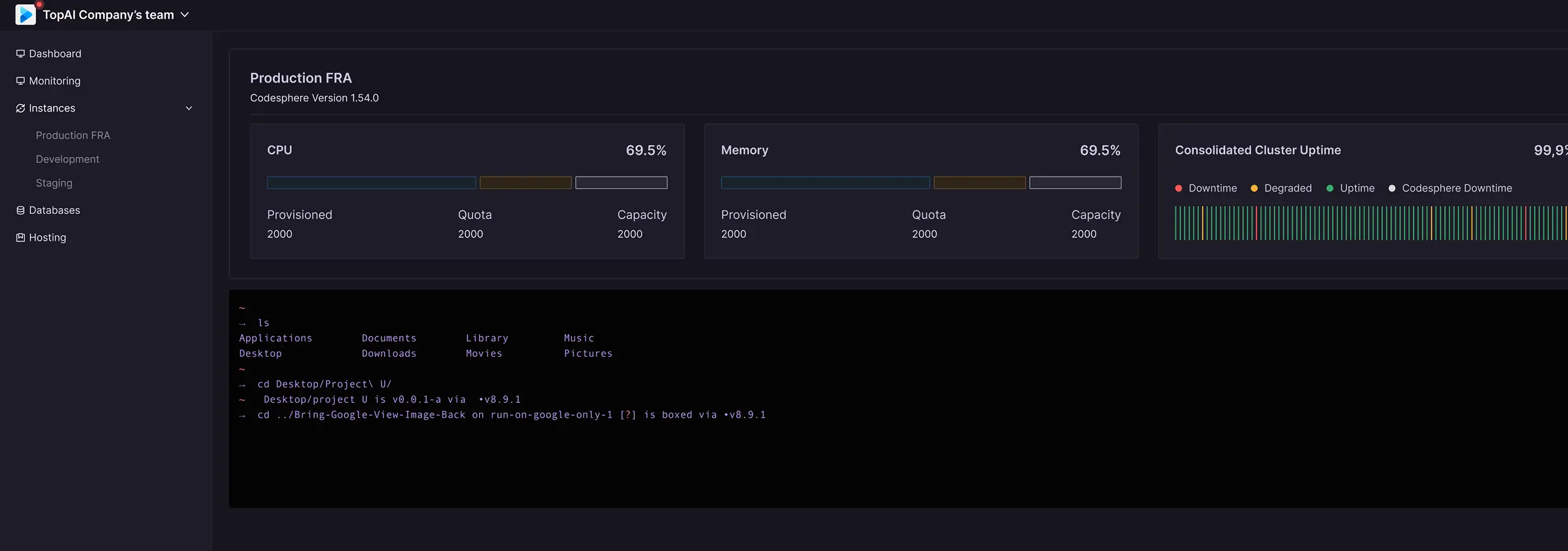Image resolution: width=1568 pixels, height=551 pixels.
Task: Click the Memory 69.5% value
Action: (1100, 150)
